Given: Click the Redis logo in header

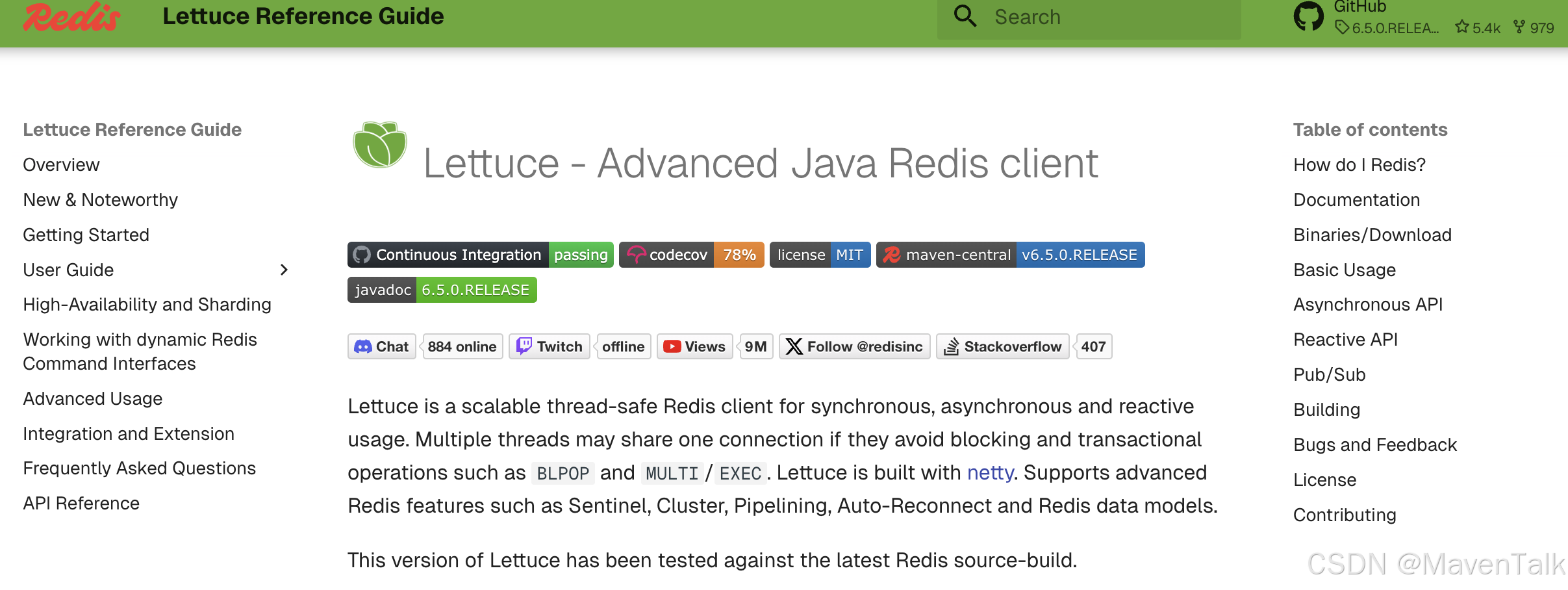Looking at the screenshot, I should [x=72, y=16].
